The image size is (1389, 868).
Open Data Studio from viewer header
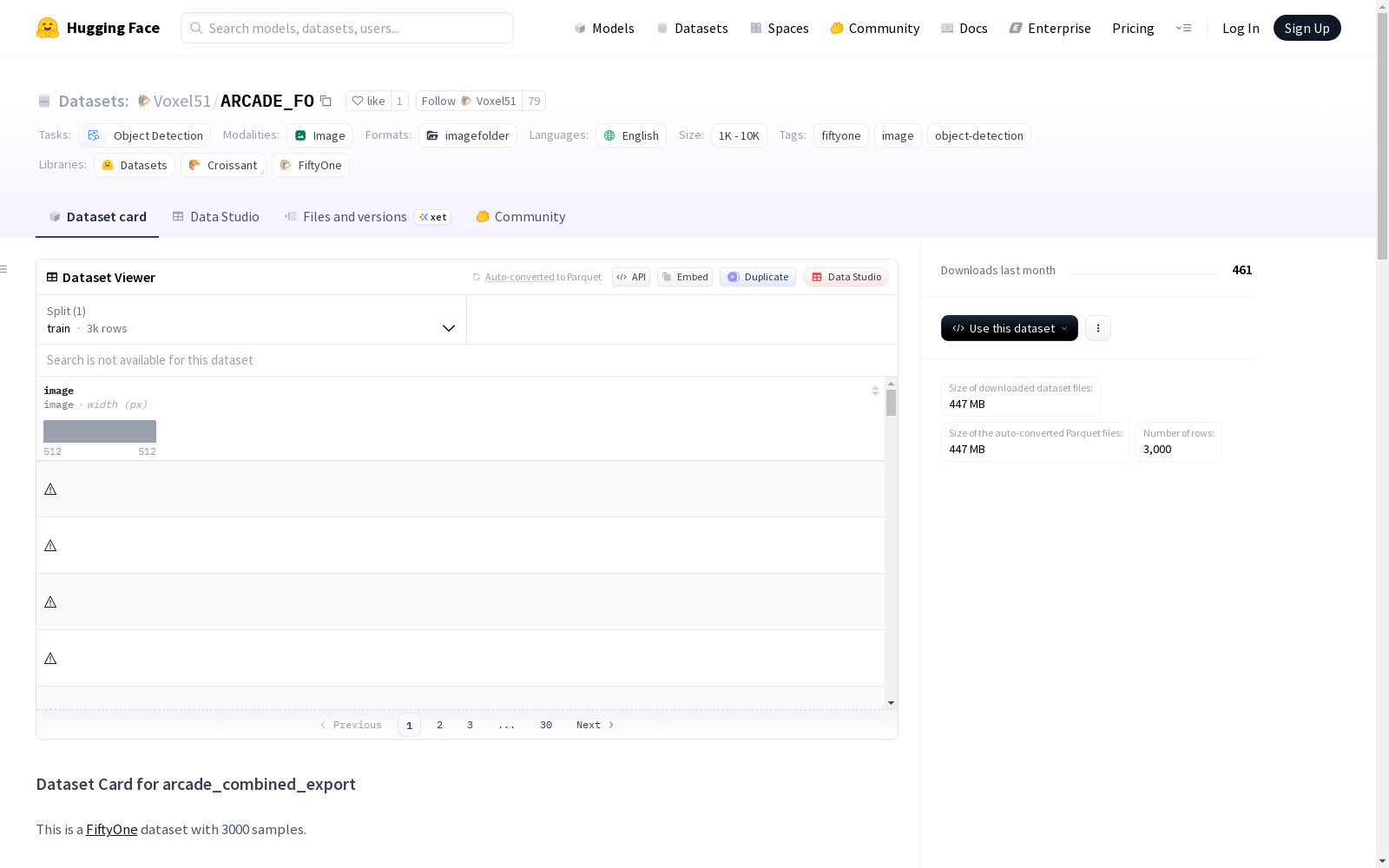pyautogui.click(x=846, y=277)
